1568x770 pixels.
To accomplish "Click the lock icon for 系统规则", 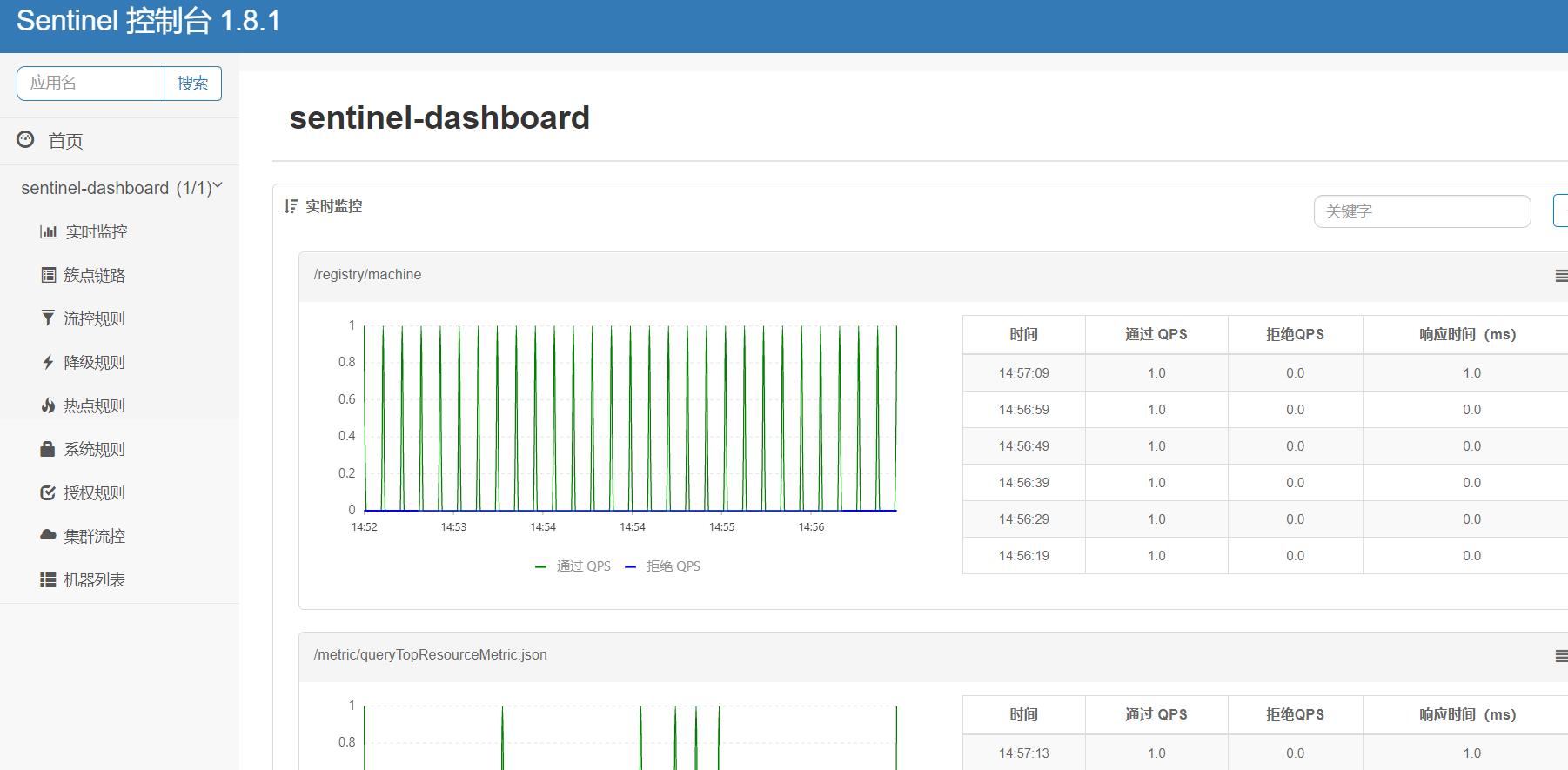I will coord(48,449).
